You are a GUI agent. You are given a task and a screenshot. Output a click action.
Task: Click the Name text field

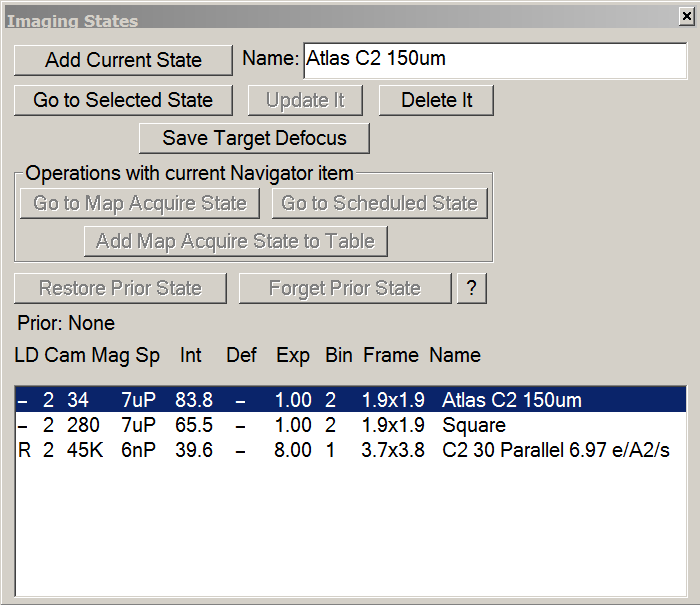[494, 59]
